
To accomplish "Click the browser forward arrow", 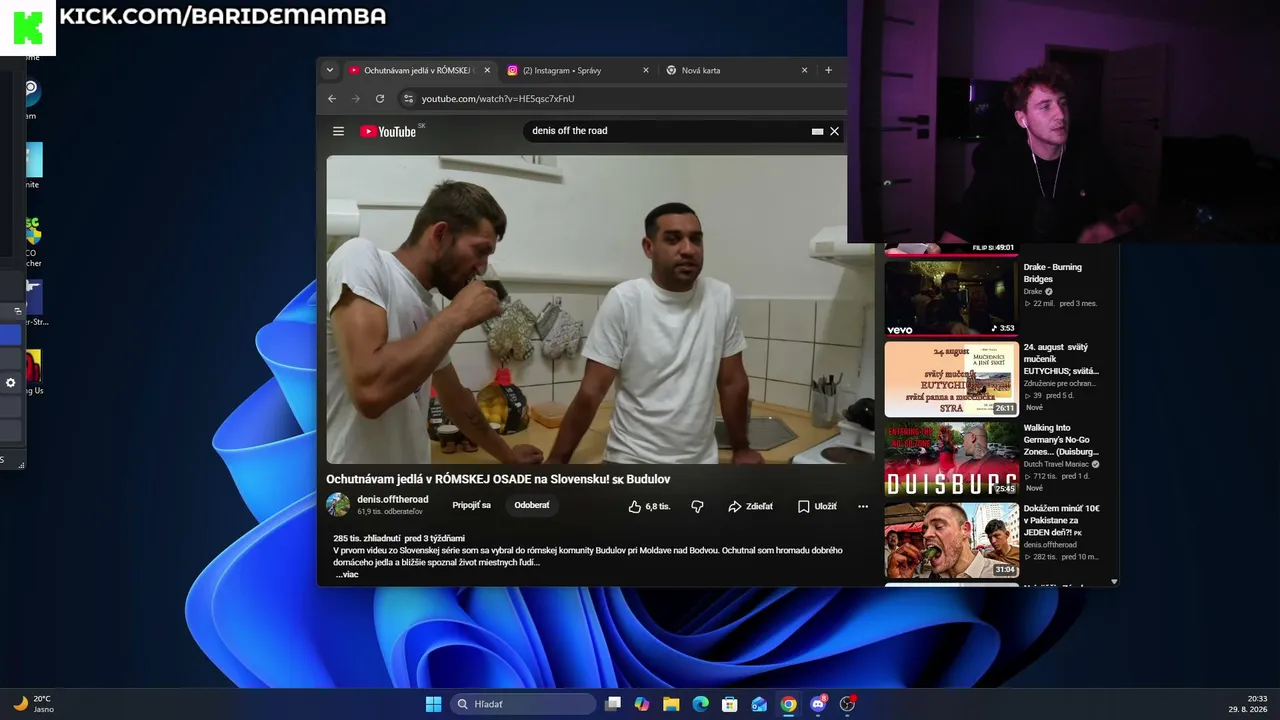I will pos(355,99).
